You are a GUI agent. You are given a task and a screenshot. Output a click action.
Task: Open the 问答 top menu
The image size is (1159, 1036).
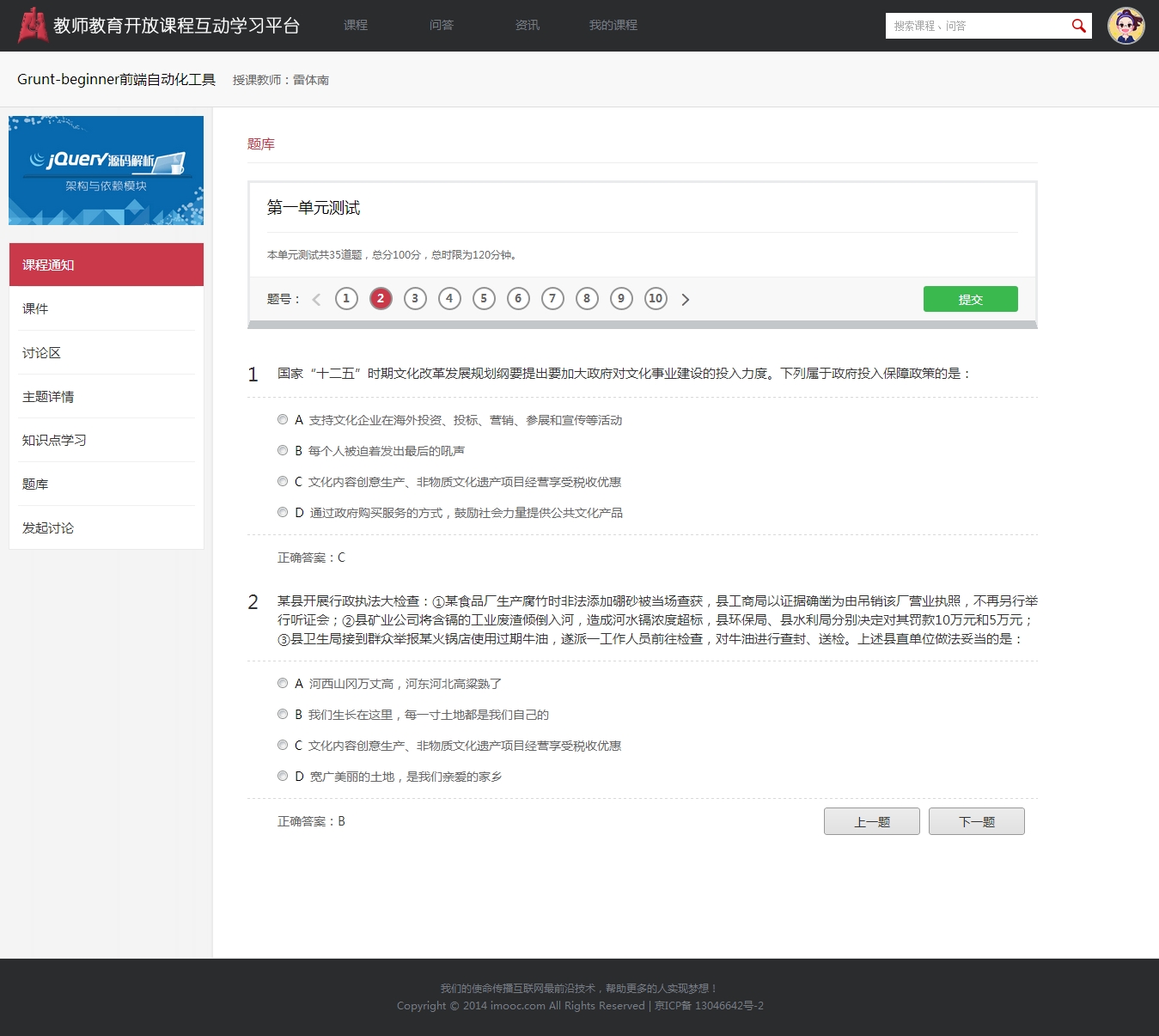tap(442, 25)
